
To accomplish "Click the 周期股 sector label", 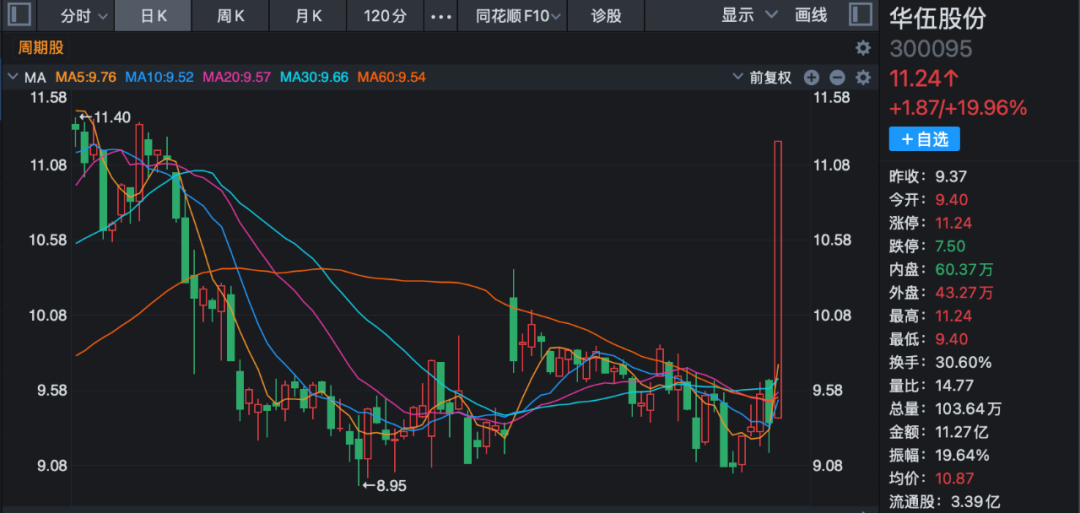I will click(x=39, y=47).
